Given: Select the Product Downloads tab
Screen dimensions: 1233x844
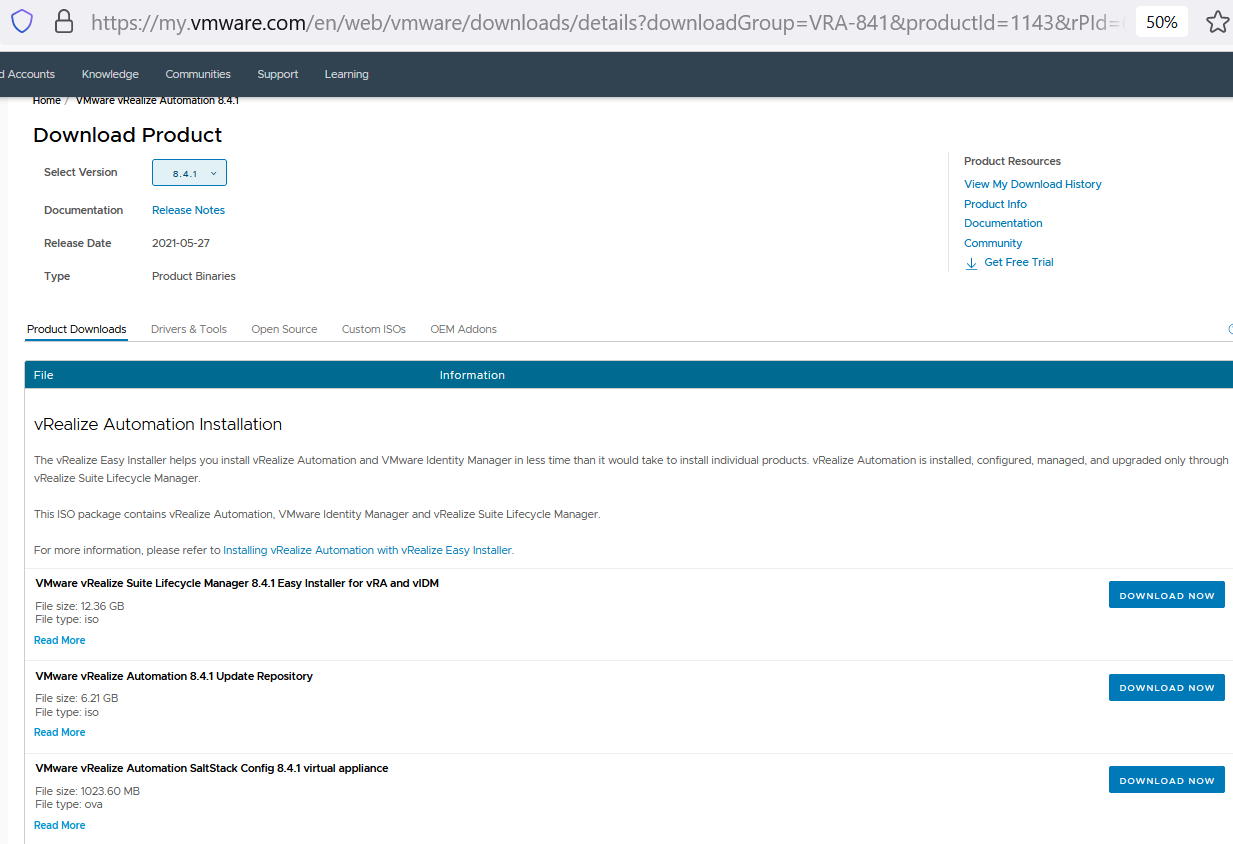Looking at the screenshot, I should pyautogui.click(x=77, y=329).
